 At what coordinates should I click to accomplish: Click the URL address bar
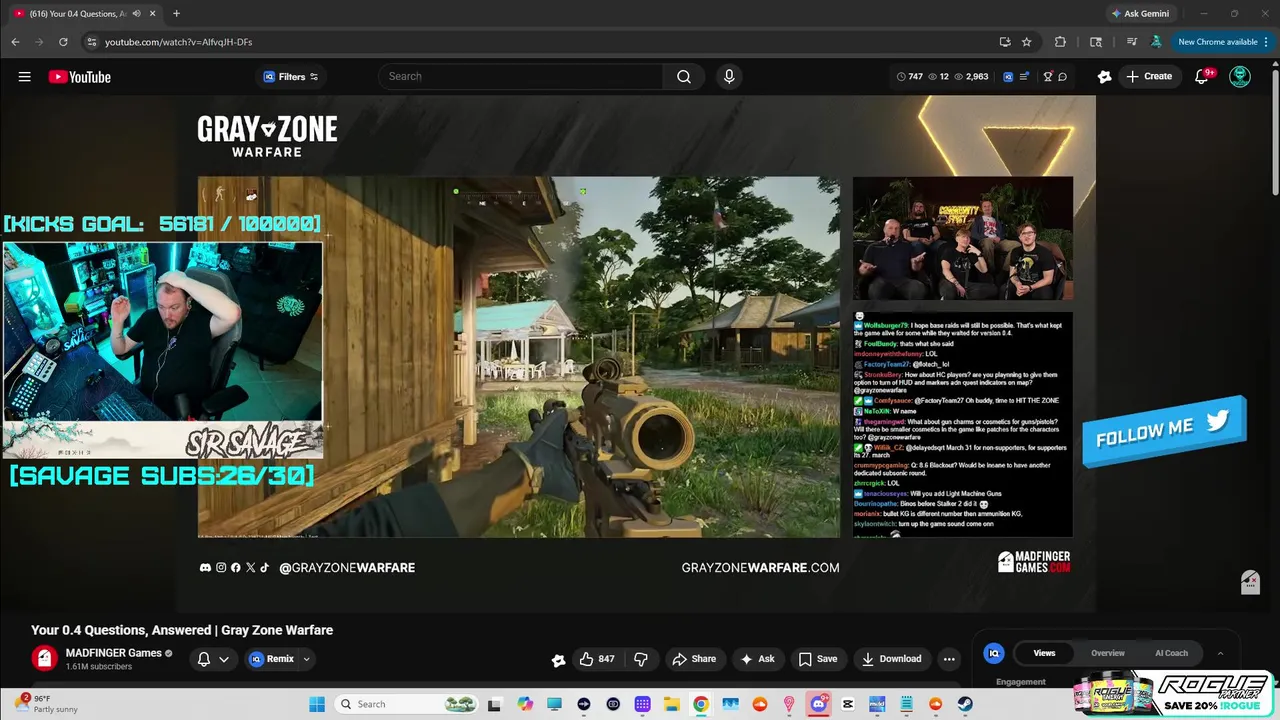(x=540, y=42)
